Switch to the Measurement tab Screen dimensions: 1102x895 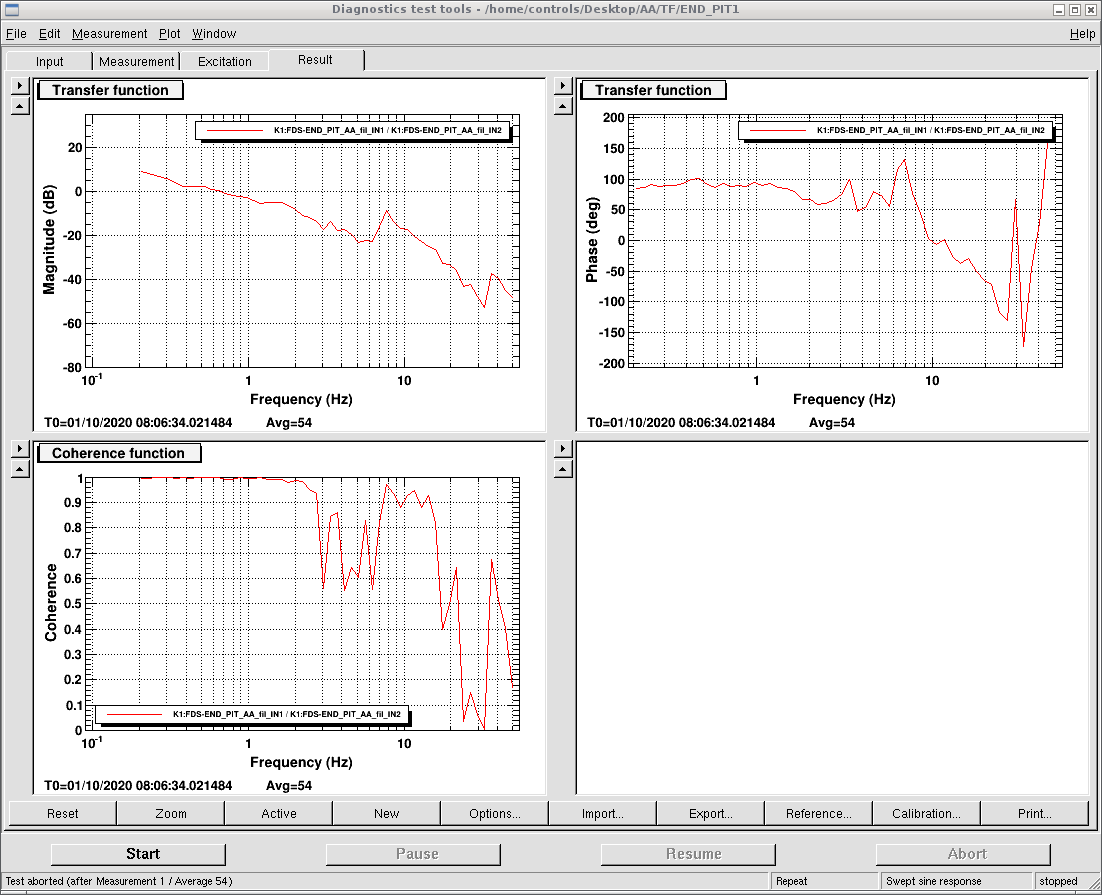pos(136,61)
